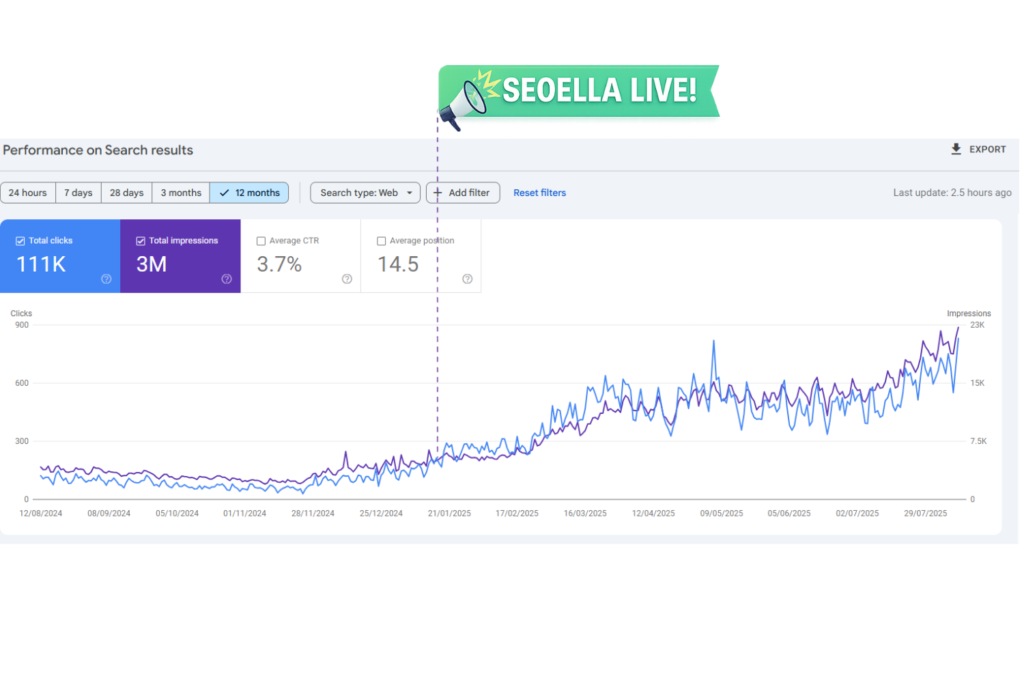
Task: Select the 24 hours date range
Action: (x=27, y=193)
